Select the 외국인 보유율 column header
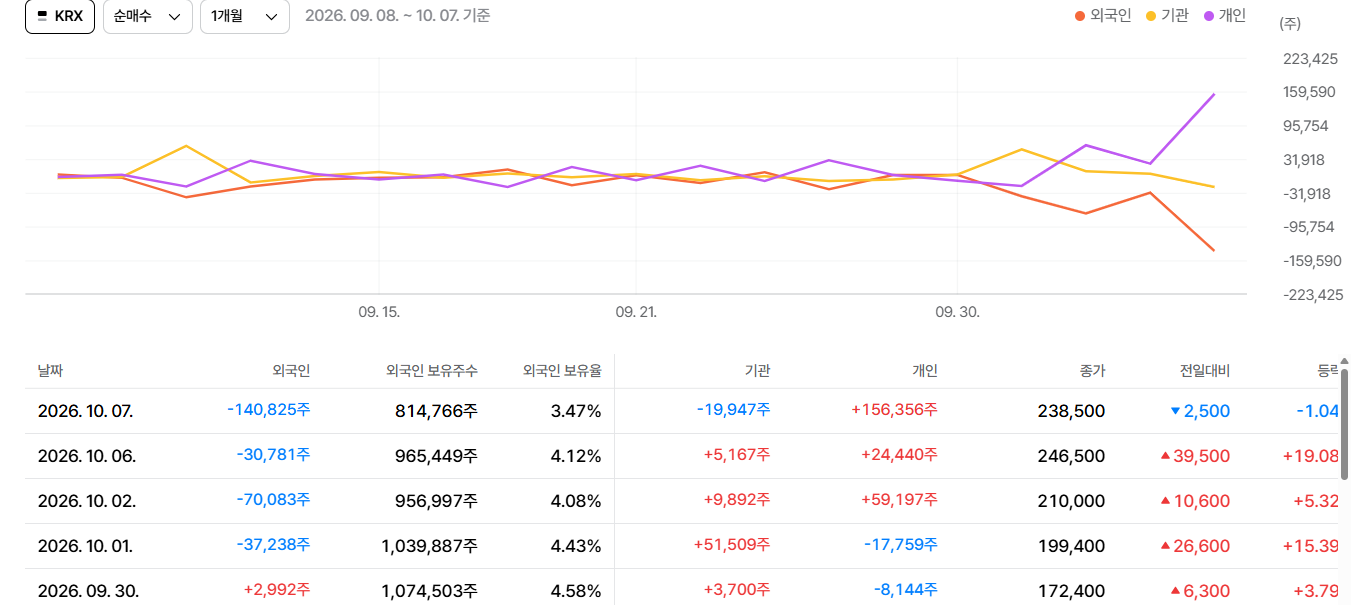The height and width of the screenshot is (605, 1371). (562, 371)
